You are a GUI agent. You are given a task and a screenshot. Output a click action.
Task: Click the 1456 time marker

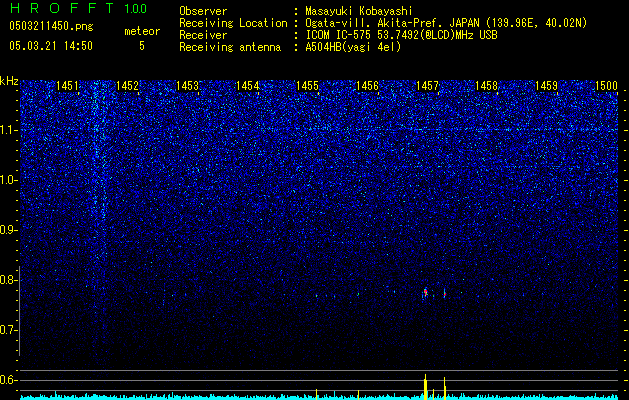pos(367,86)
